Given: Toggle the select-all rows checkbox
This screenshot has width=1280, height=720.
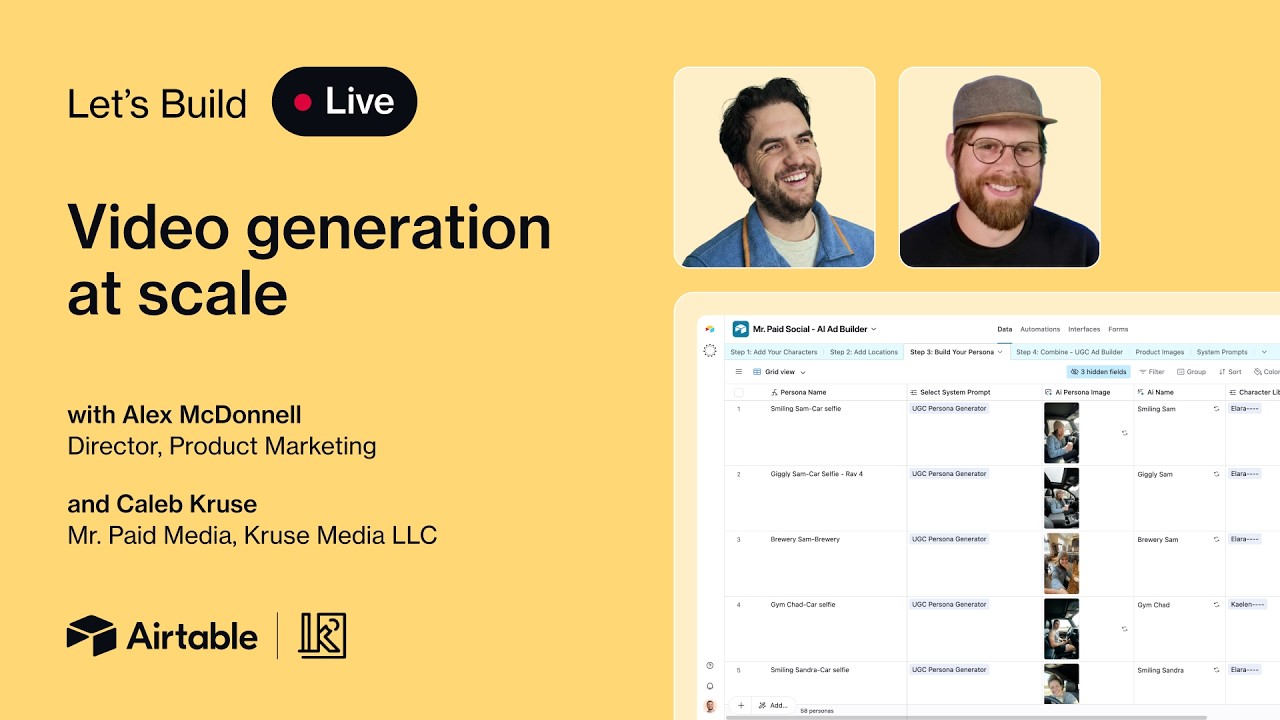Looking at the screenshot, I should [739, 393].
